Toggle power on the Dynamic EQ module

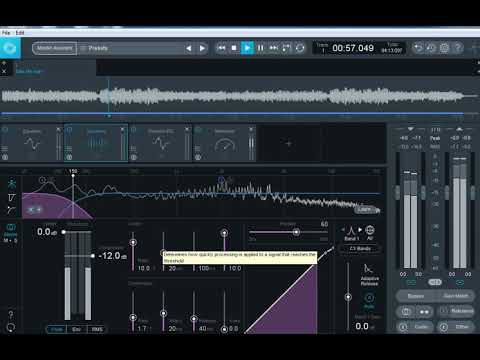[x=133, y=130]
